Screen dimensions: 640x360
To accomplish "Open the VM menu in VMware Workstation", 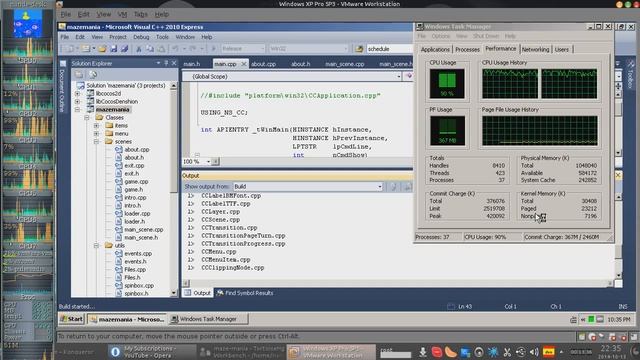I will coord(122,14).
